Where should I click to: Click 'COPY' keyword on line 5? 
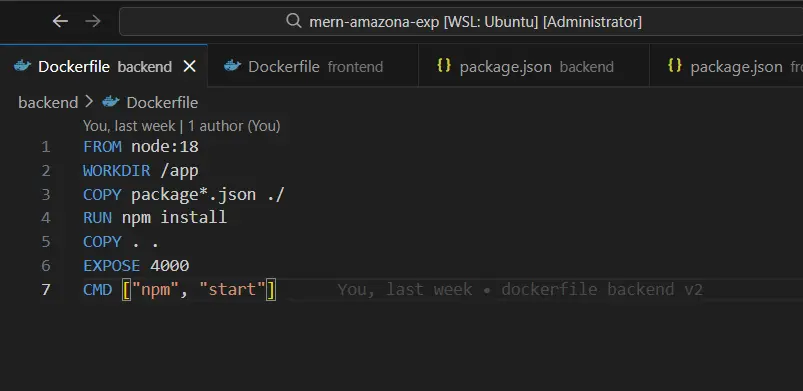102,242
